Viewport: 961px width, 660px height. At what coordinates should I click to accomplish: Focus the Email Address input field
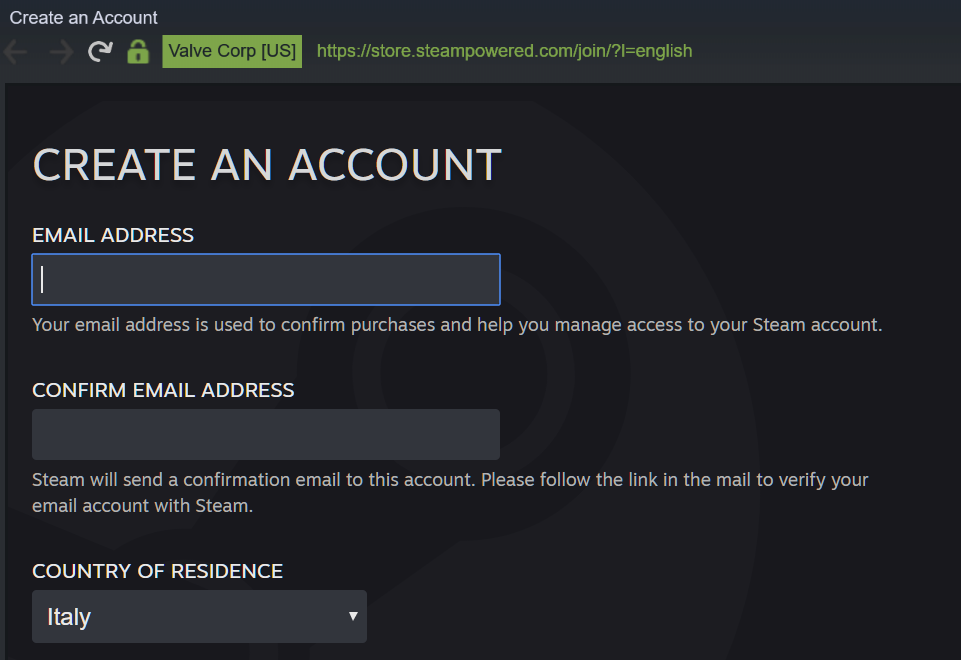point(266,280)
